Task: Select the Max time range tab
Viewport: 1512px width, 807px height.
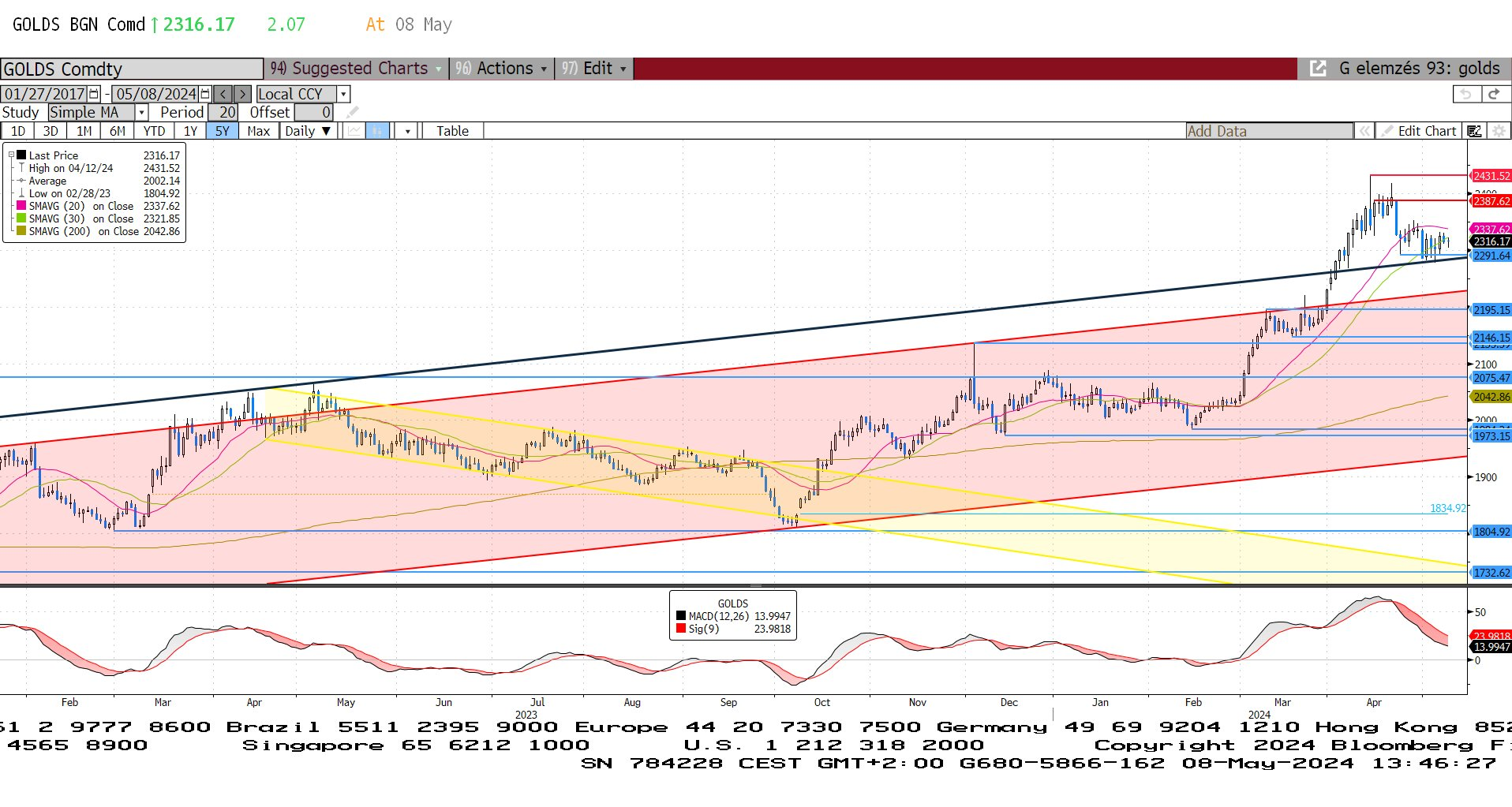Action: pyautogui.click(x=259, y=131)
